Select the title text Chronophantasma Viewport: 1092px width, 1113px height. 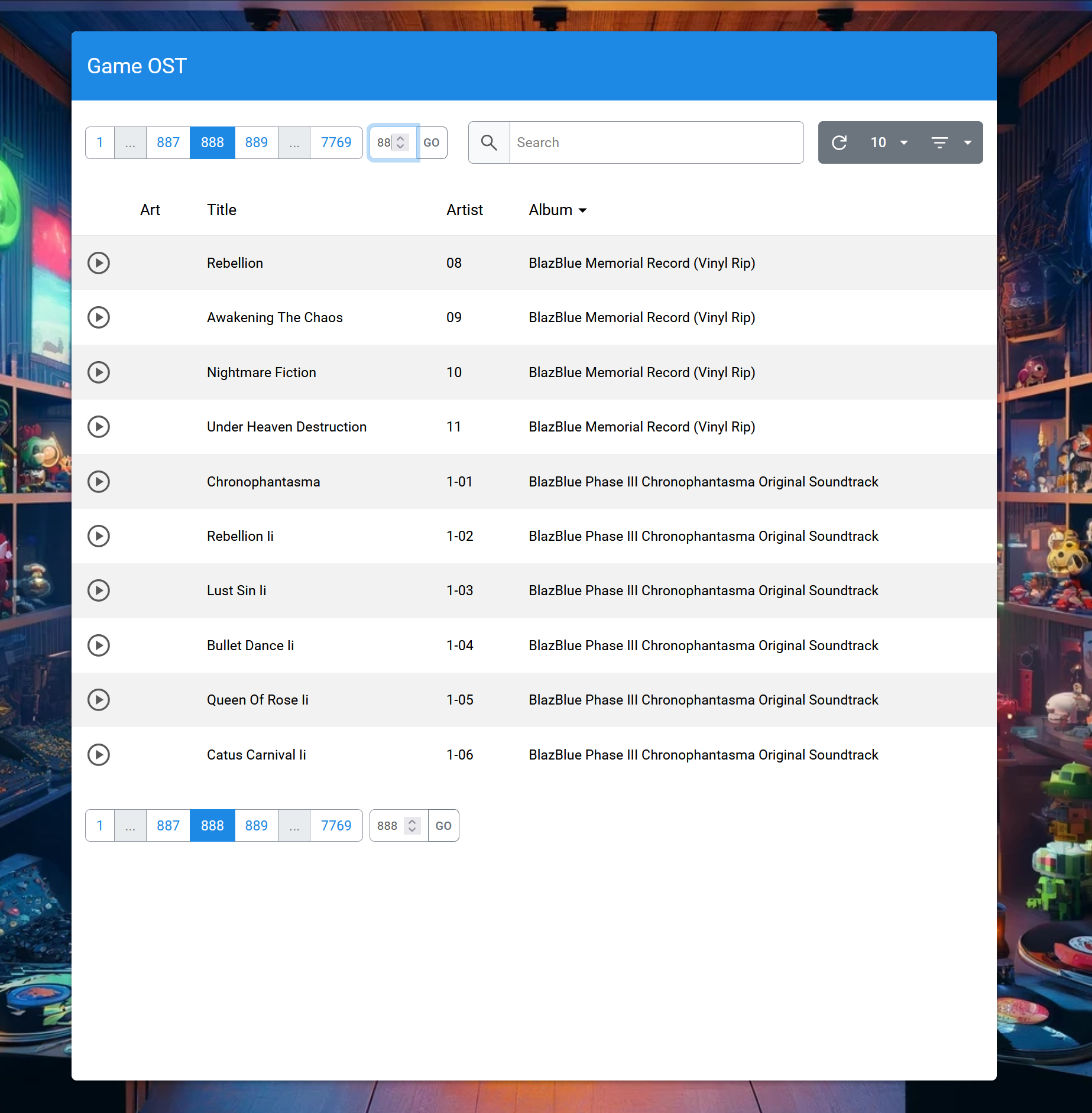tap(264, 482)
